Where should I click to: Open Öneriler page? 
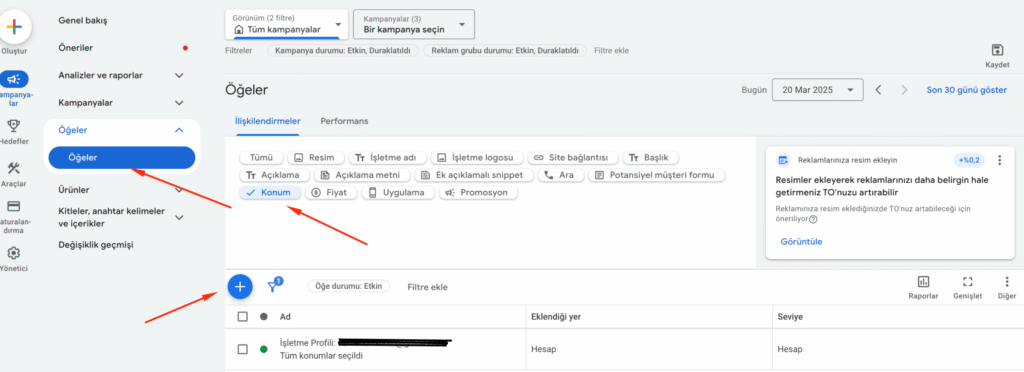click(x=76, y=48)
